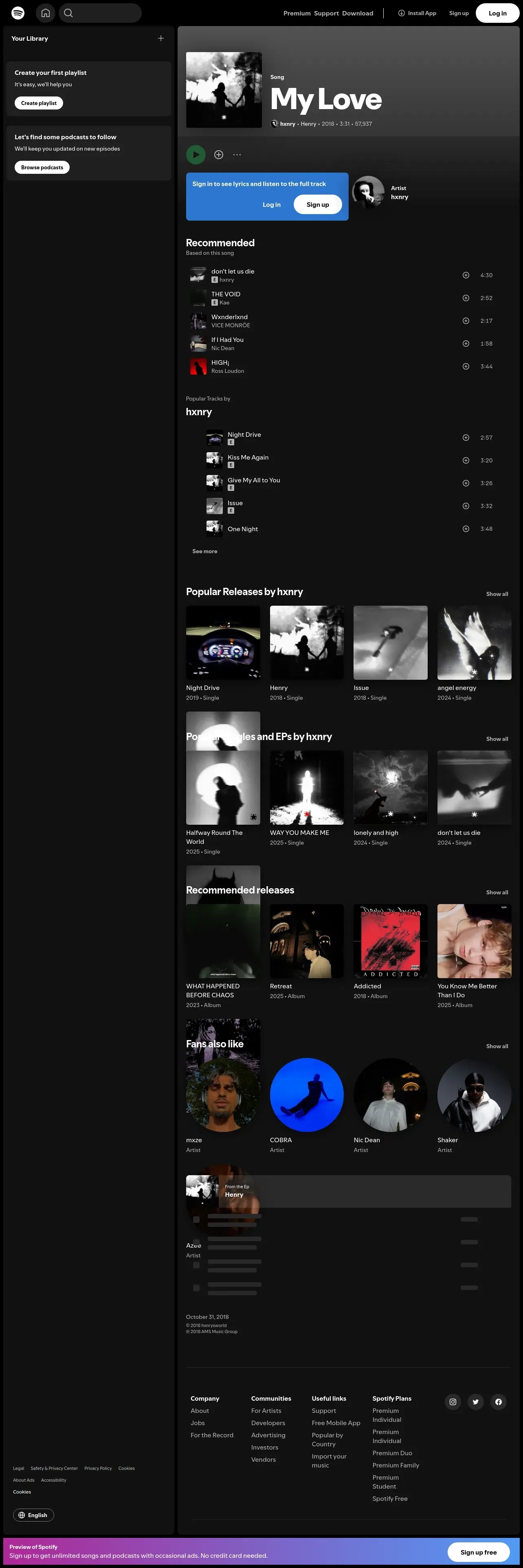523x1568 pixels.
Task: Add THE VOID with plus icon
Action: [x=466, y=298]
